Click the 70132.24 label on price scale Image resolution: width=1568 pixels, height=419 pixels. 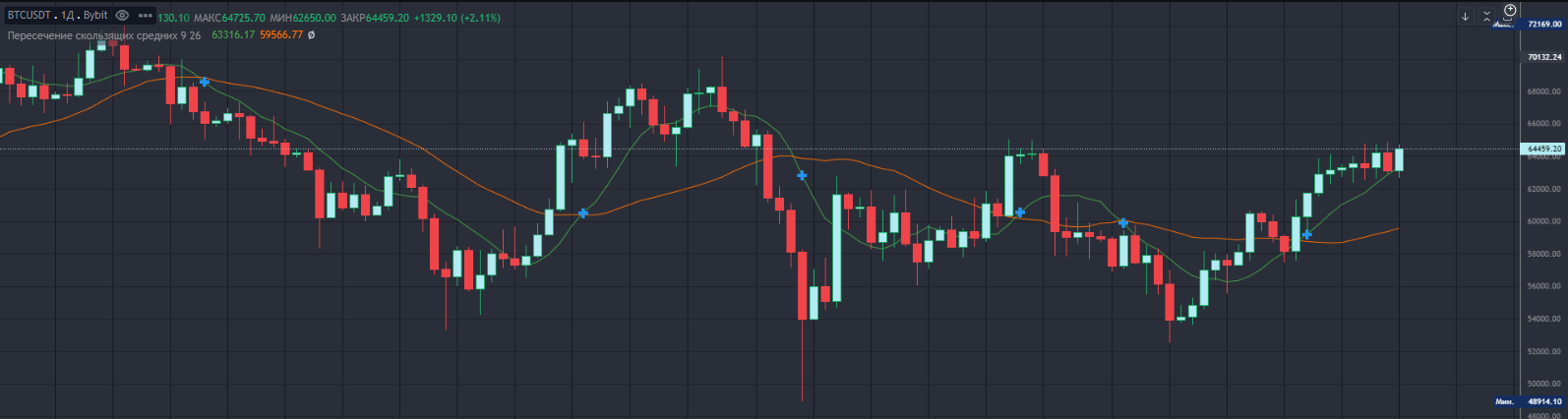[x=1544, y=57]
